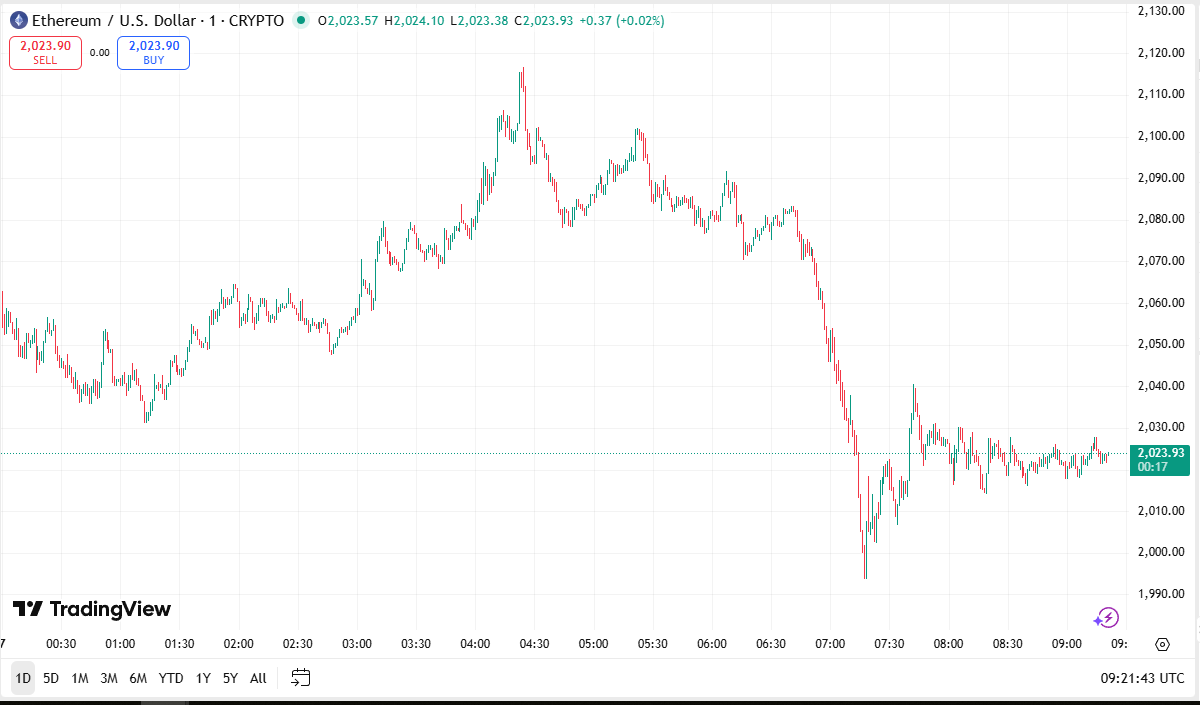Select the 1M range option
Image resolution: width=1200 pixels, height=705 pixels.
(x=80, y=678)
